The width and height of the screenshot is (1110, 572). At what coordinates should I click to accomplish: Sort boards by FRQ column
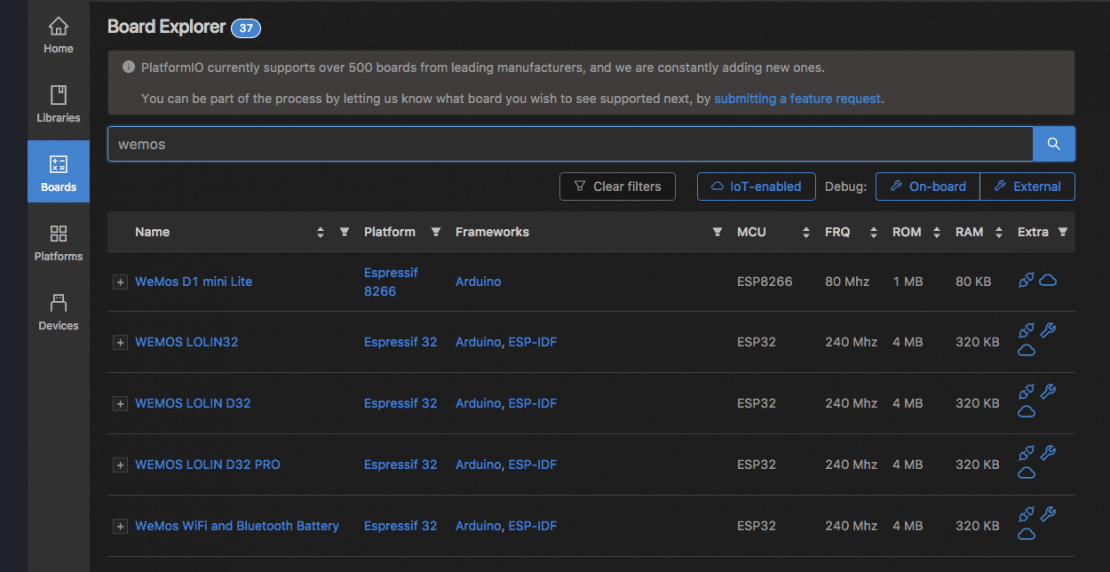(x=874, y=232)
